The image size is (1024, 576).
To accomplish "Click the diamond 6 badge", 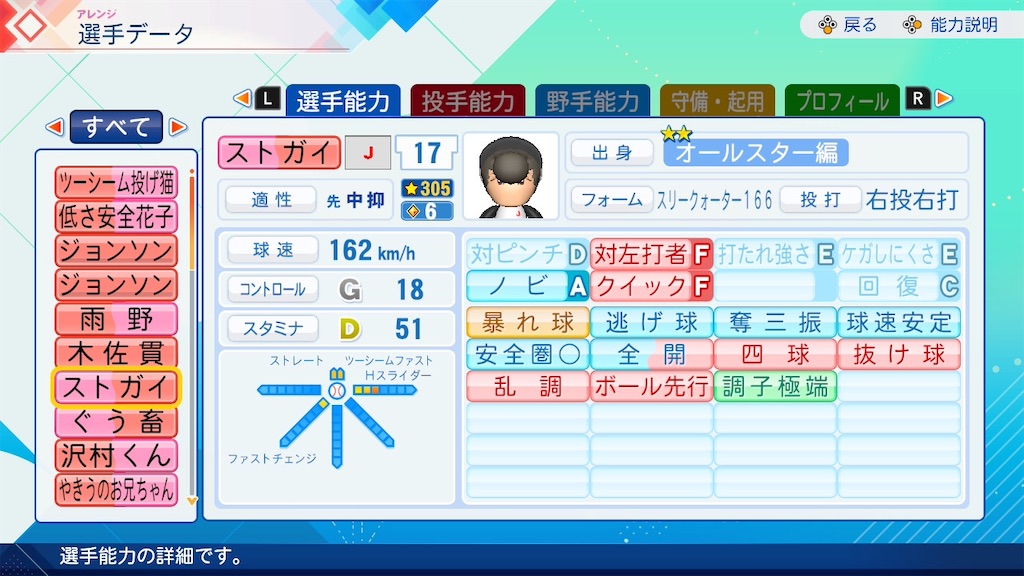I will (427, 211).
